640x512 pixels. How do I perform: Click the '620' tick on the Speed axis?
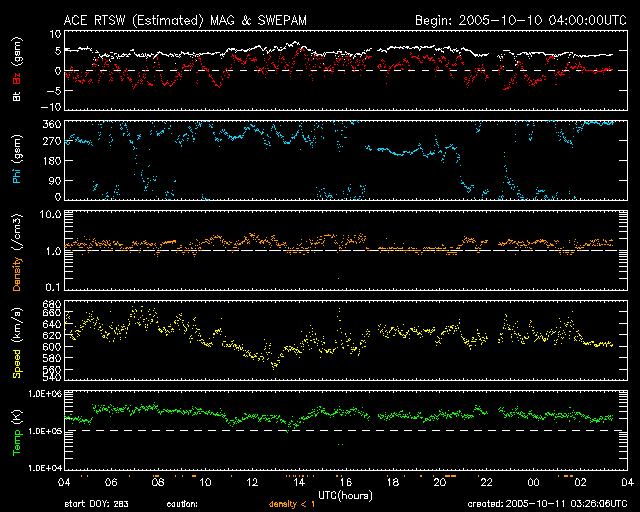pos(51,336)
